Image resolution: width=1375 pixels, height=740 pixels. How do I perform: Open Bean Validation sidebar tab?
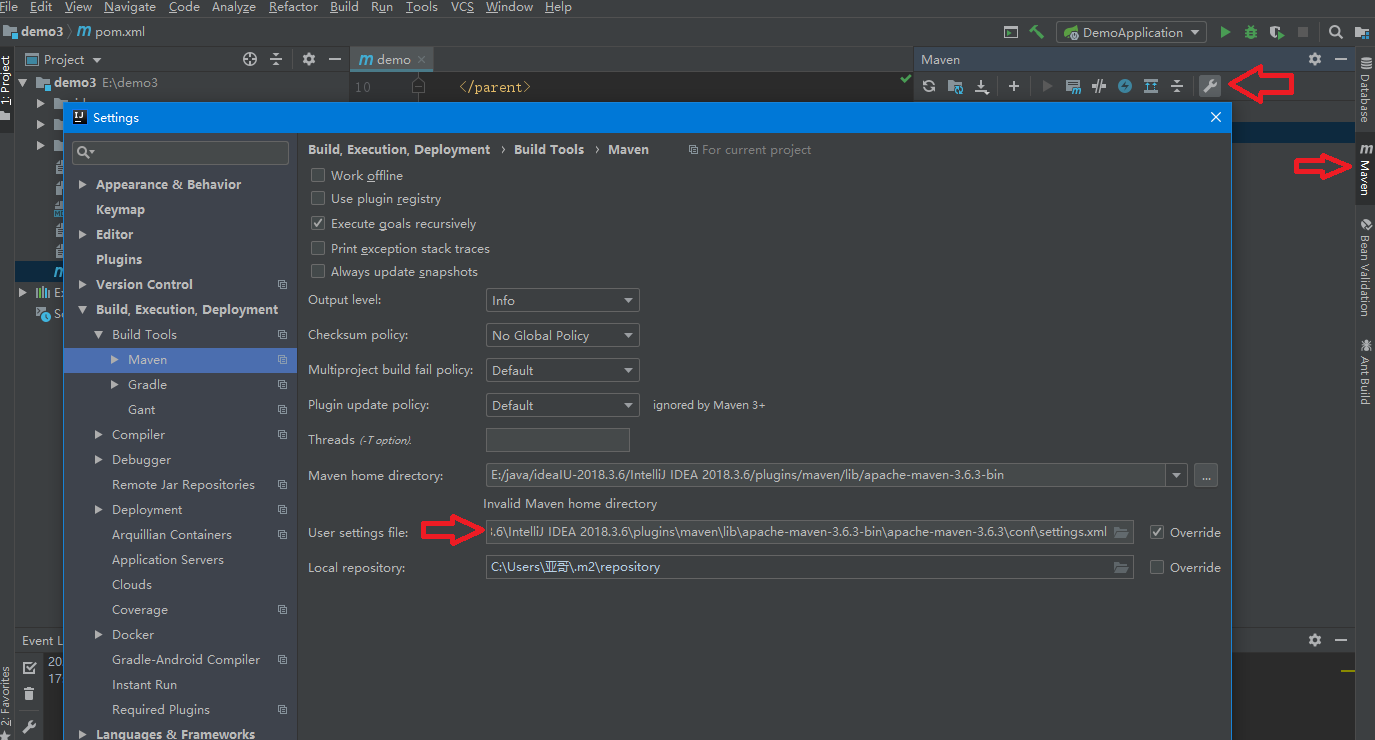click(x=1365, y=267)
